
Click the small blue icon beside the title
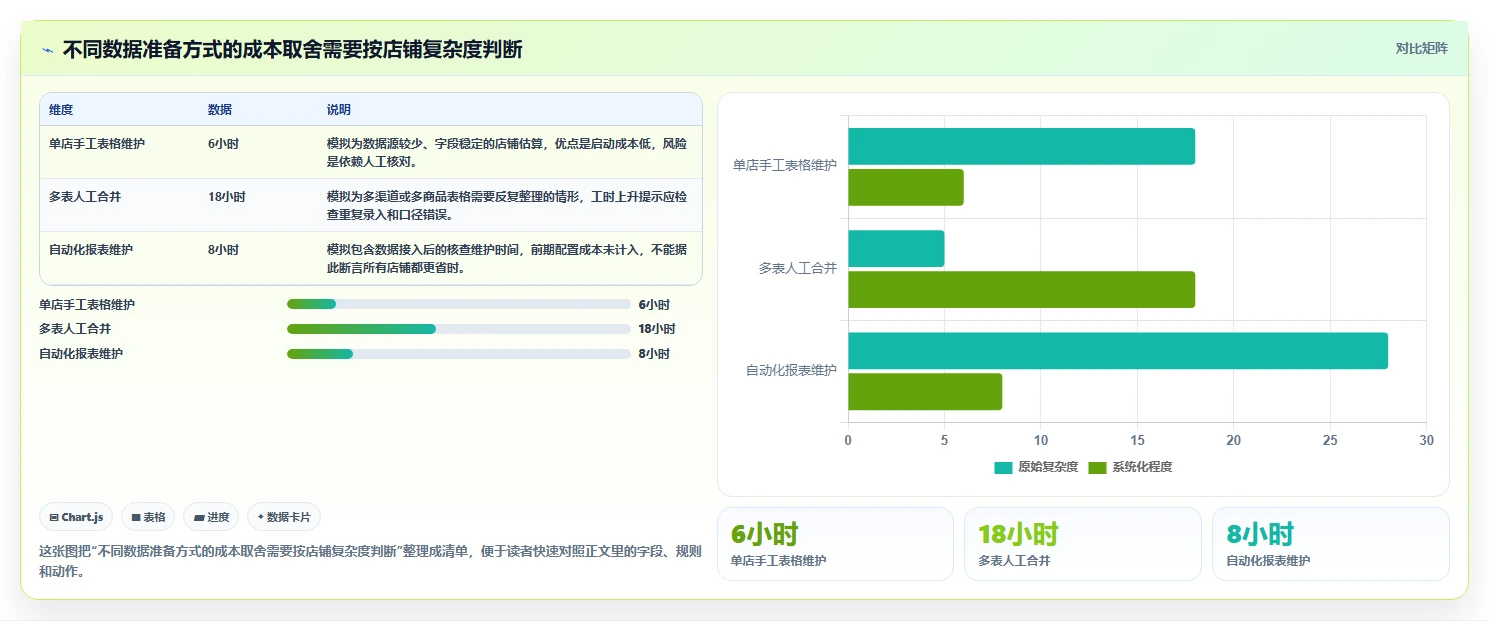(x=47, y=50)
